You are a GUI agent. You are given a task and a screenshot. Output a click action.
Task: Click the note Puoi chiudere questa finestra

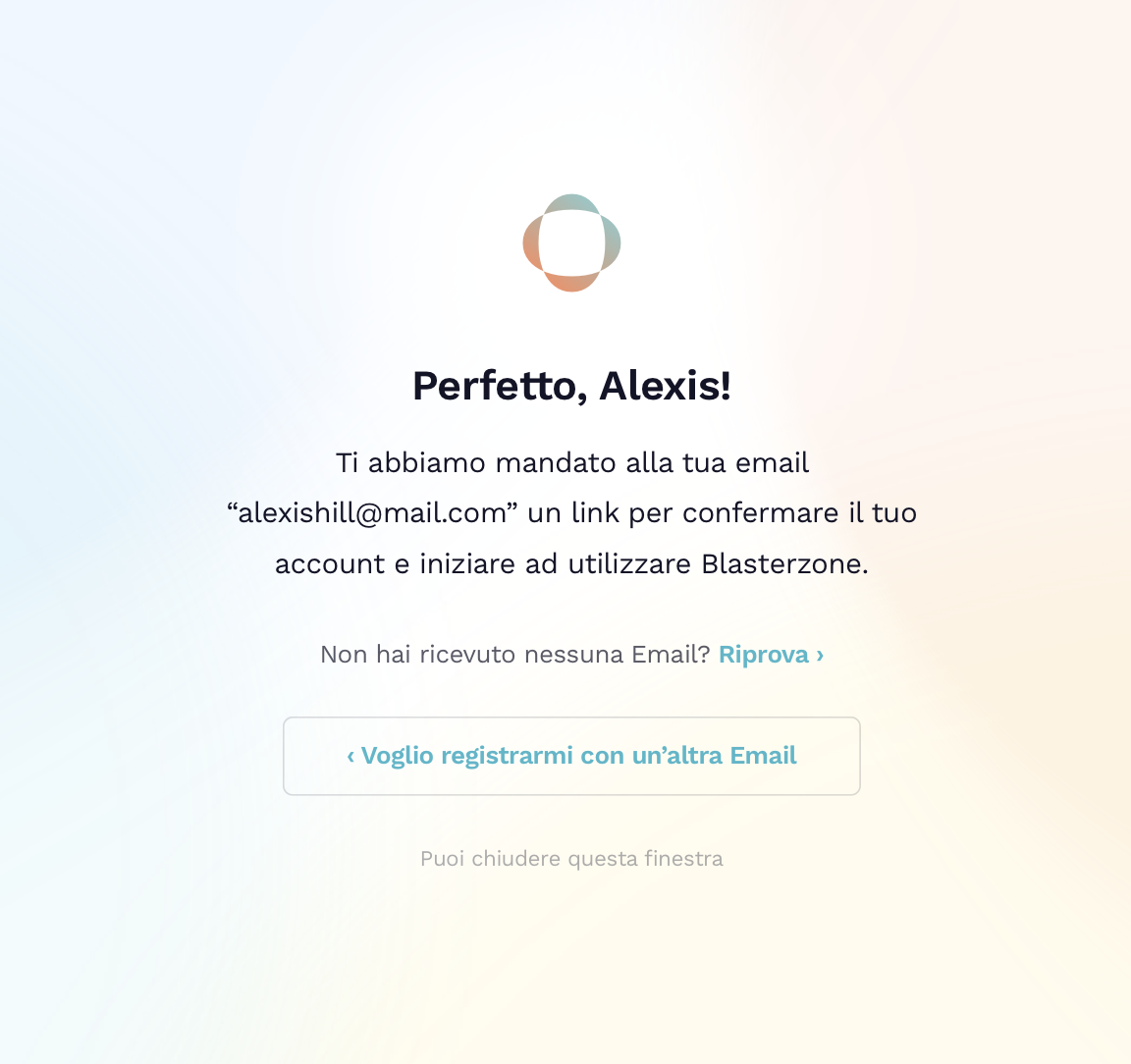pos(571,859)
